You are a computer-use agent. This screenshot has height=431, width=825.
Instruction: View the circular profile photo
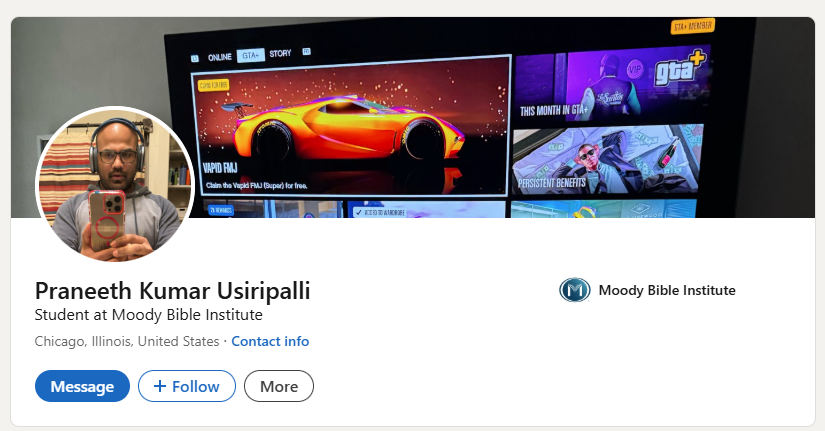point(115,185)
